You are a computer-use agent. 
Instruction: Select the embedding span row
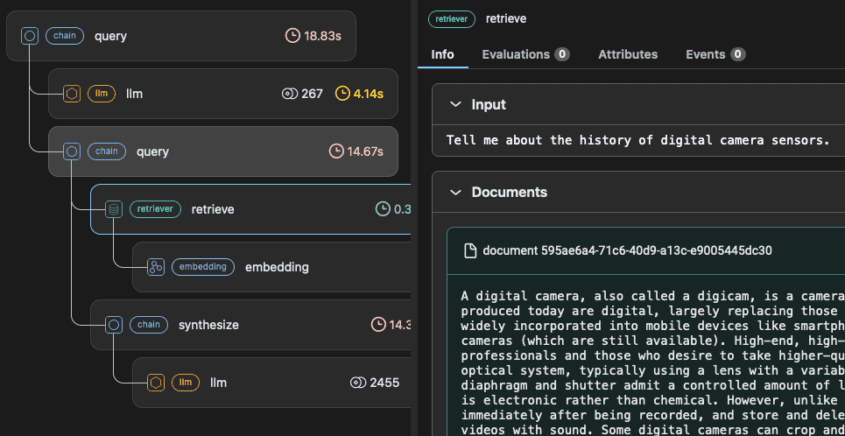pos(276,267)
